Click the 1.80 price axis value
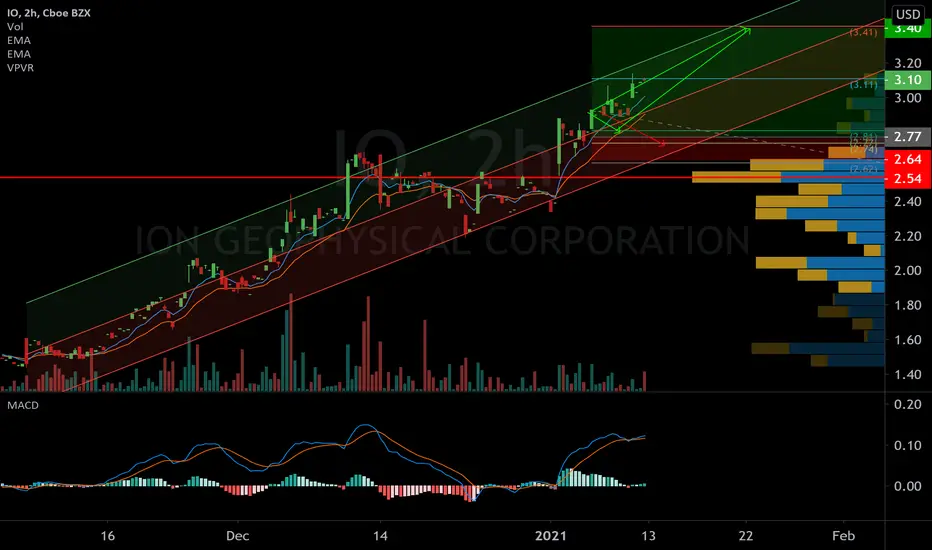 (908, 305)
